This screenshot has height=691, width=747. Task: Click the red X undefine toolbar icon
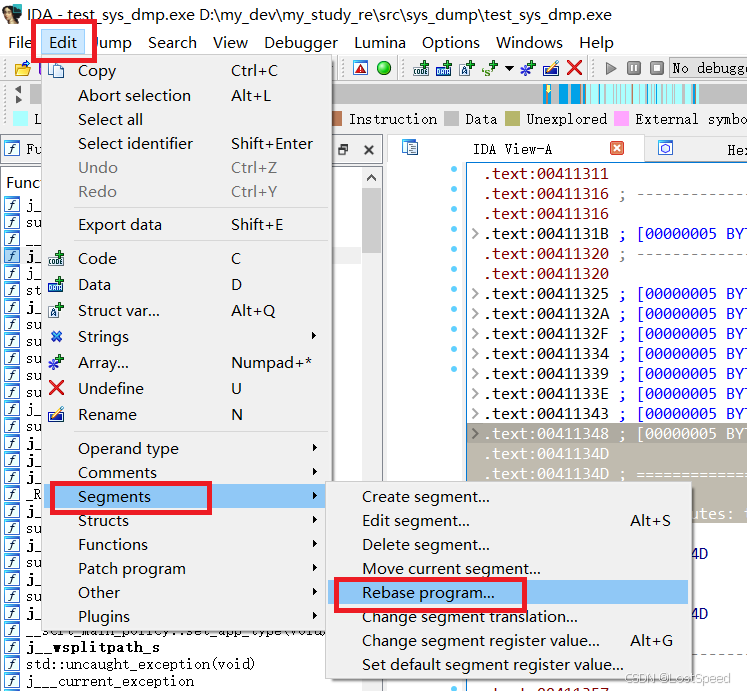point(574,68)
